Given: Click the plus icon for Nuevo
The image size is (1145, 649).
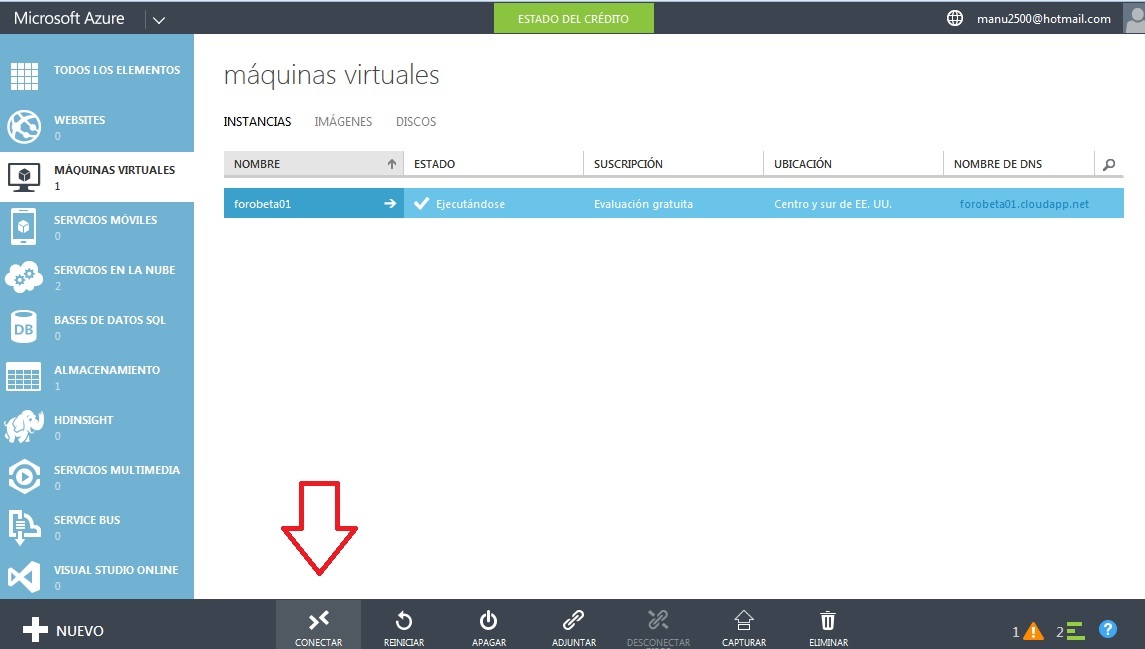Looking at the screenshot, I should coord(35,630).
